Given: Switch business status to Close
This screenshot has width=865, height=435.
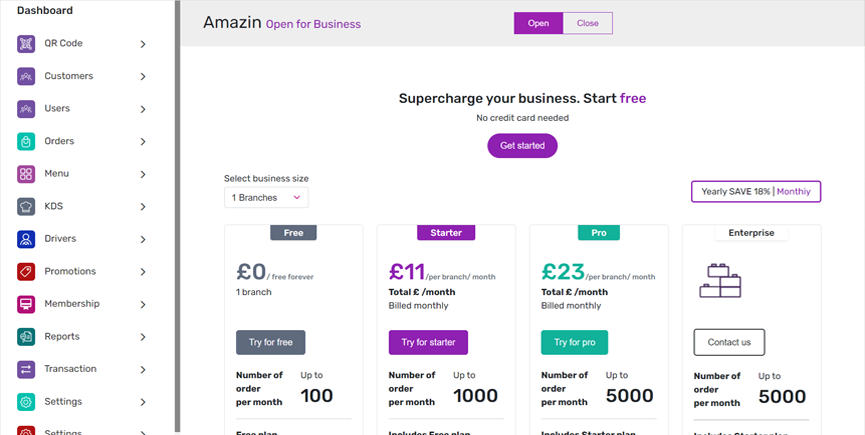Looking at the screenshot, I should coord(587,23).
